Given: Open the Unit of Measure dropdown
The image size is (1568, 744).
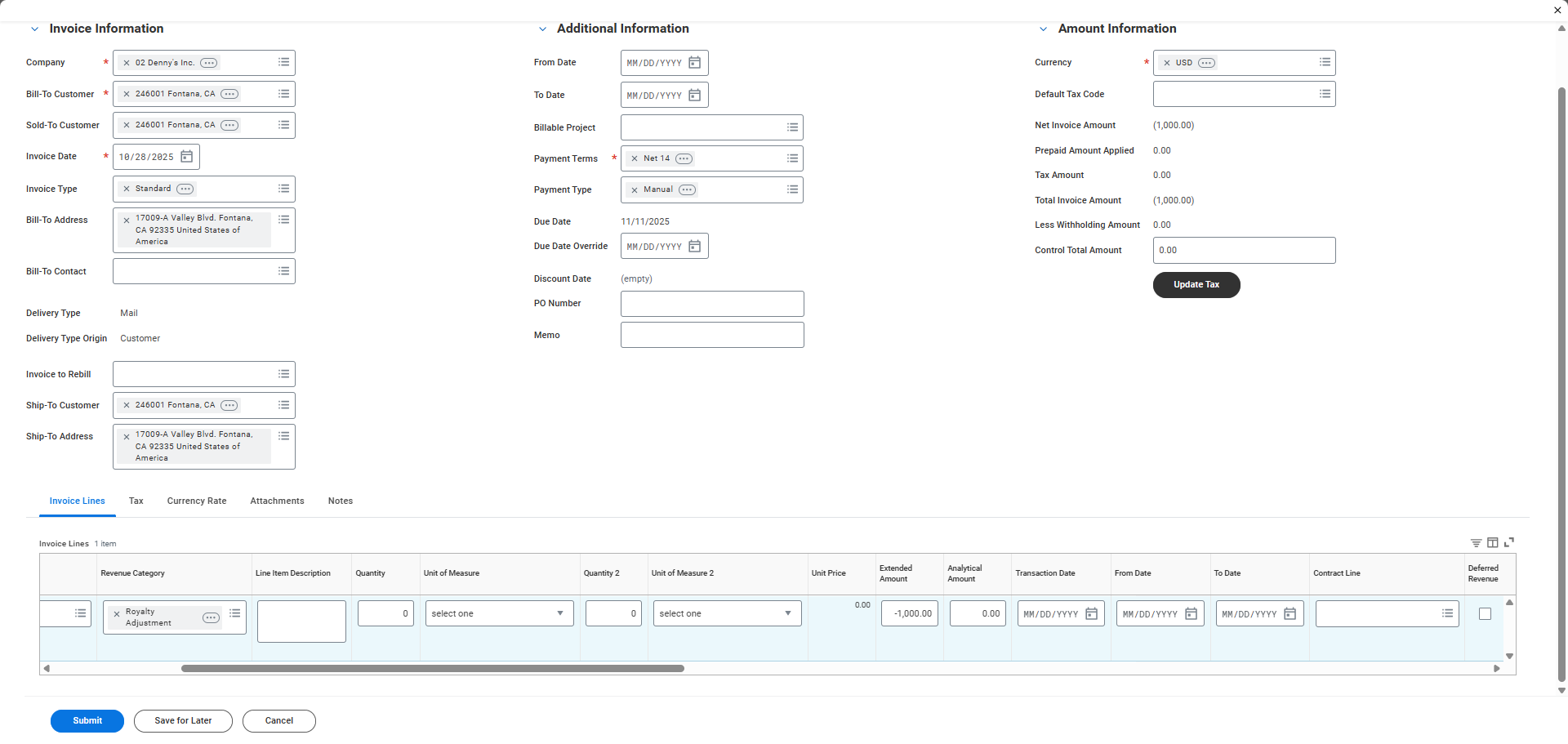Looking at the screenshot, I should (x=499, y=614).
